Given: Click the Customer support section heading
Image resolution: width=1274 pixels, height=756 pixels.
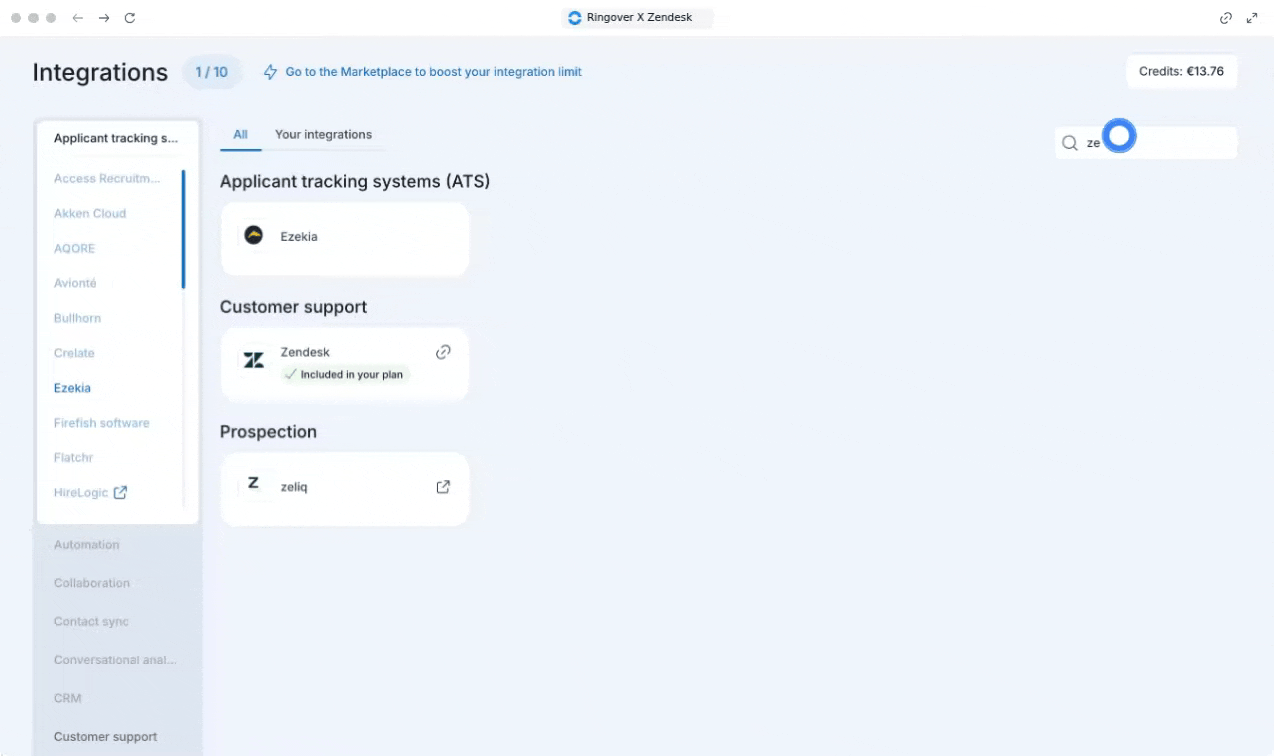Looking at the screenshot, I should coord(294,307).
